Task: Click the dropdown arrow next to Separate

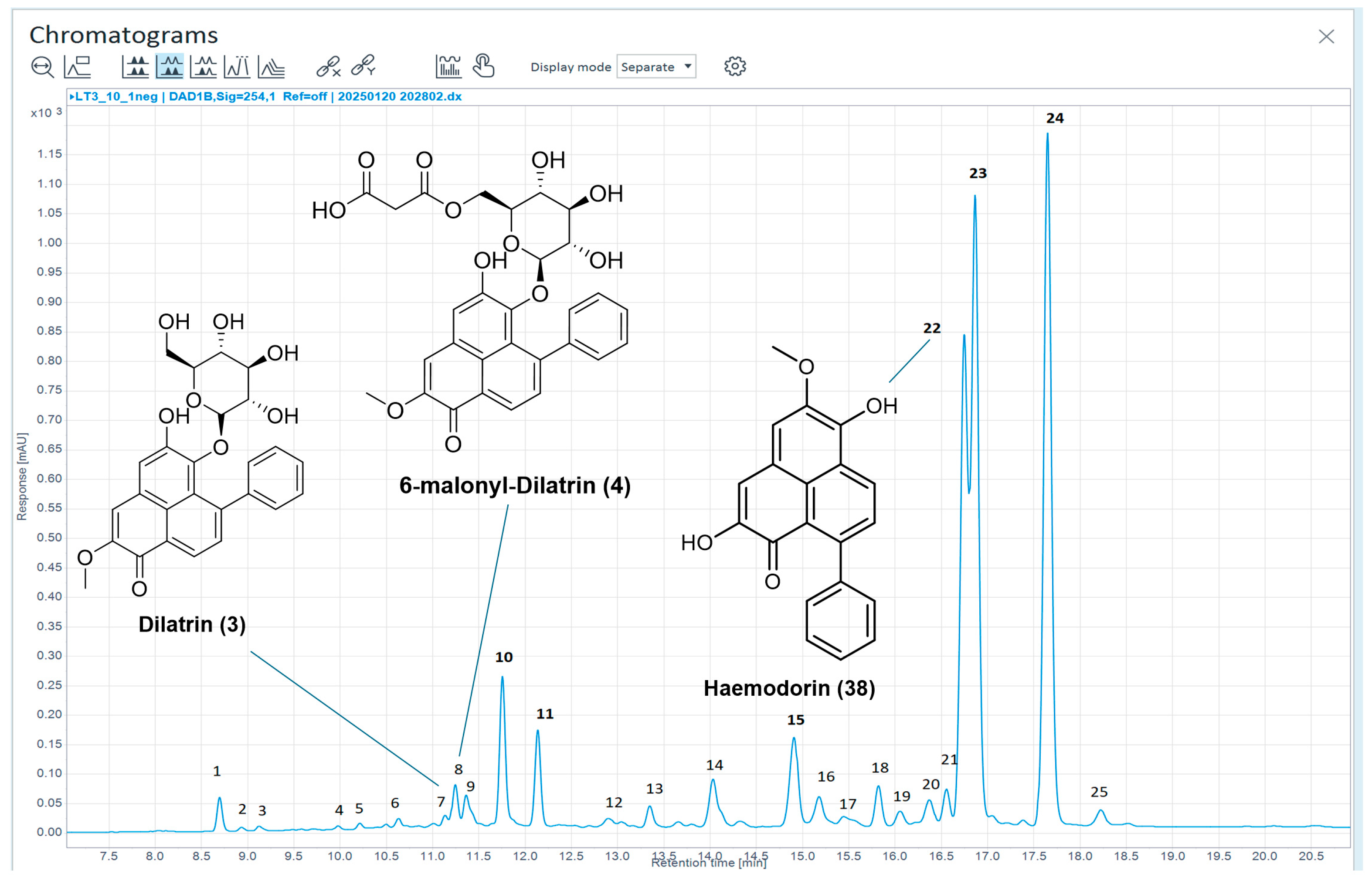Action: point(688,67)
